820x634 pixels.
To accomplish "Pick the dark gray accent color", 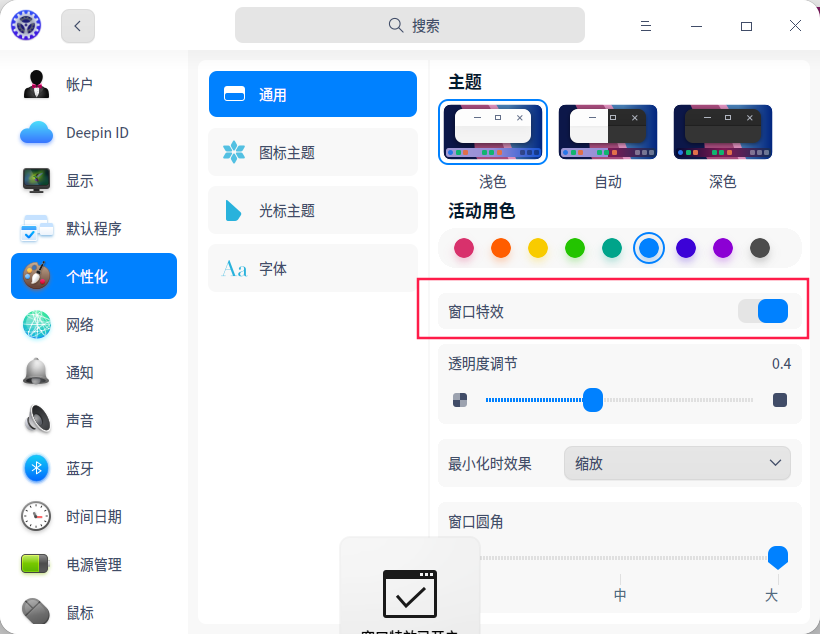I will pyautogui.click(x=760, y=248).
